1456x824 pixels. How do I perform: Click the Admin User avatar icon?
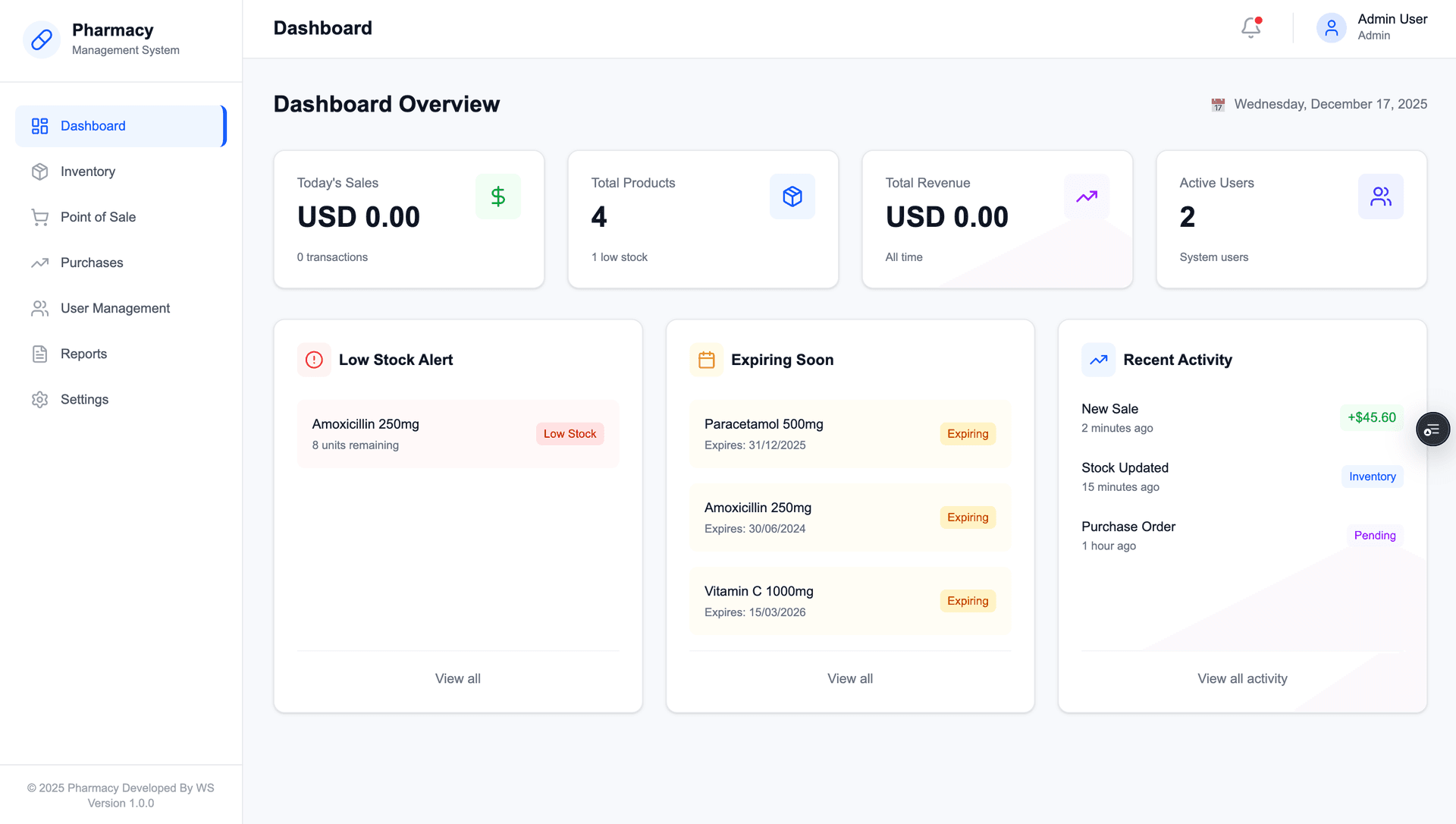point(1331,28)
